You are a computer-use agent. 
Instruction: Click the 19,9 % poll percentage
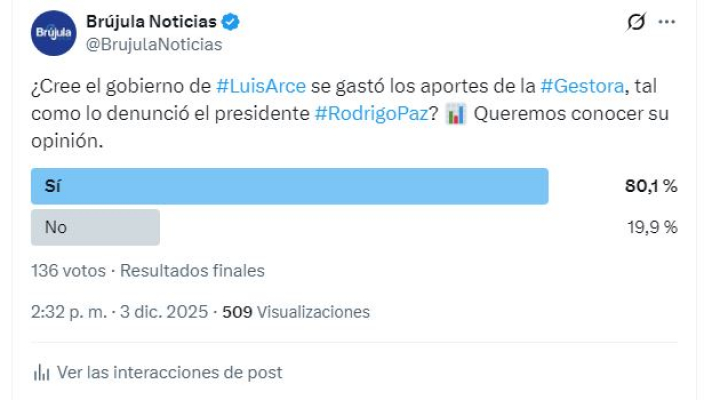click(651, 227)
